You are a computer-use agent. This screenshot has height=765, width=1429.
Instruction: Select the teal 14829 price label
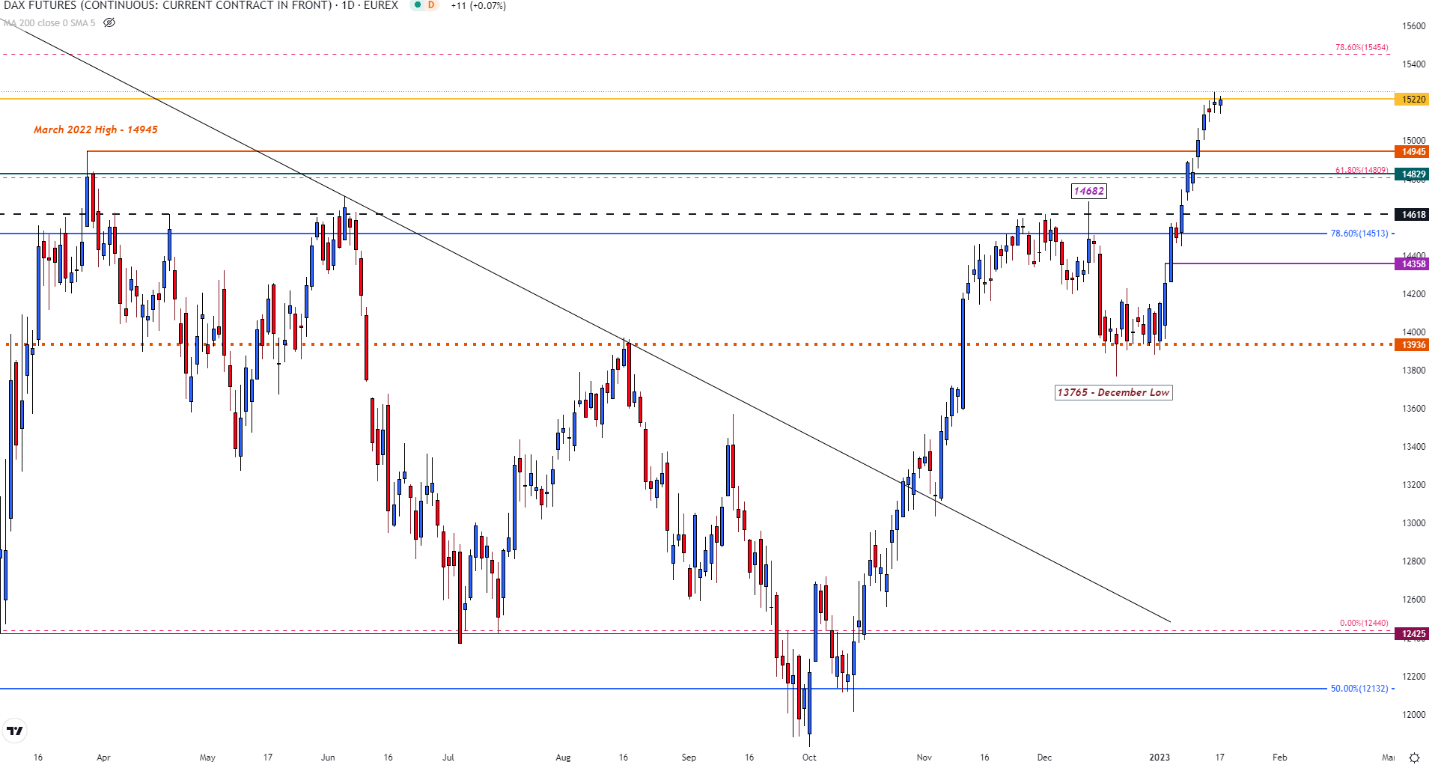coord(1413,175)
